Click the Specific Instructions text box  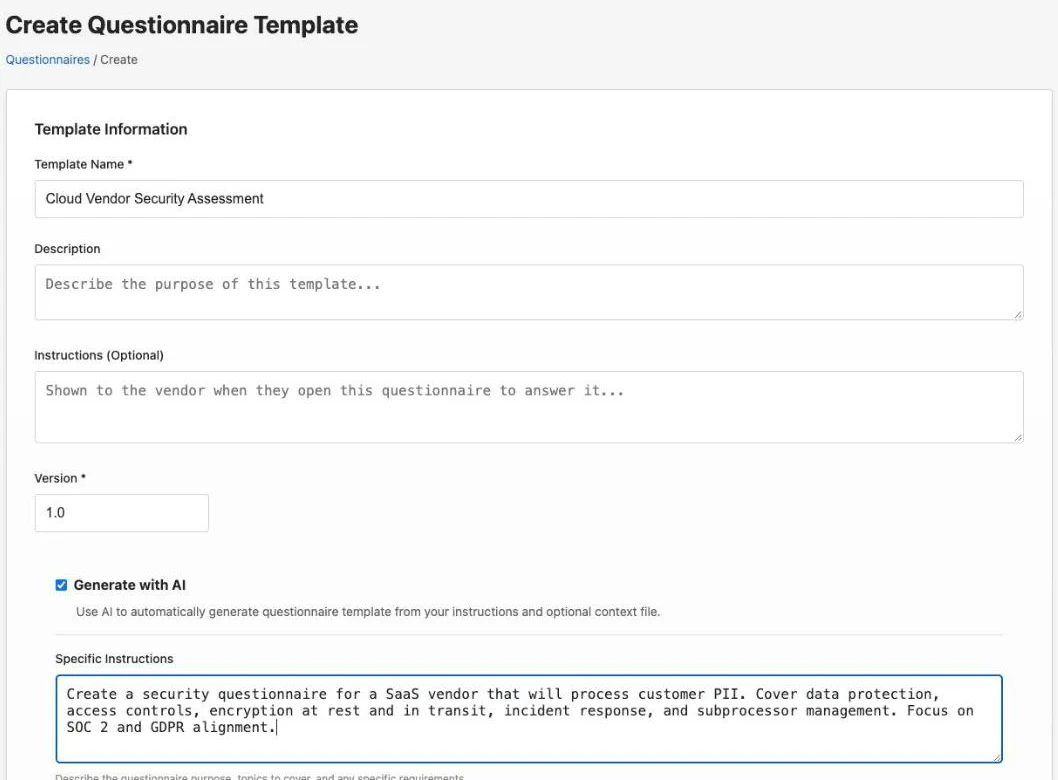coord(529,719)
